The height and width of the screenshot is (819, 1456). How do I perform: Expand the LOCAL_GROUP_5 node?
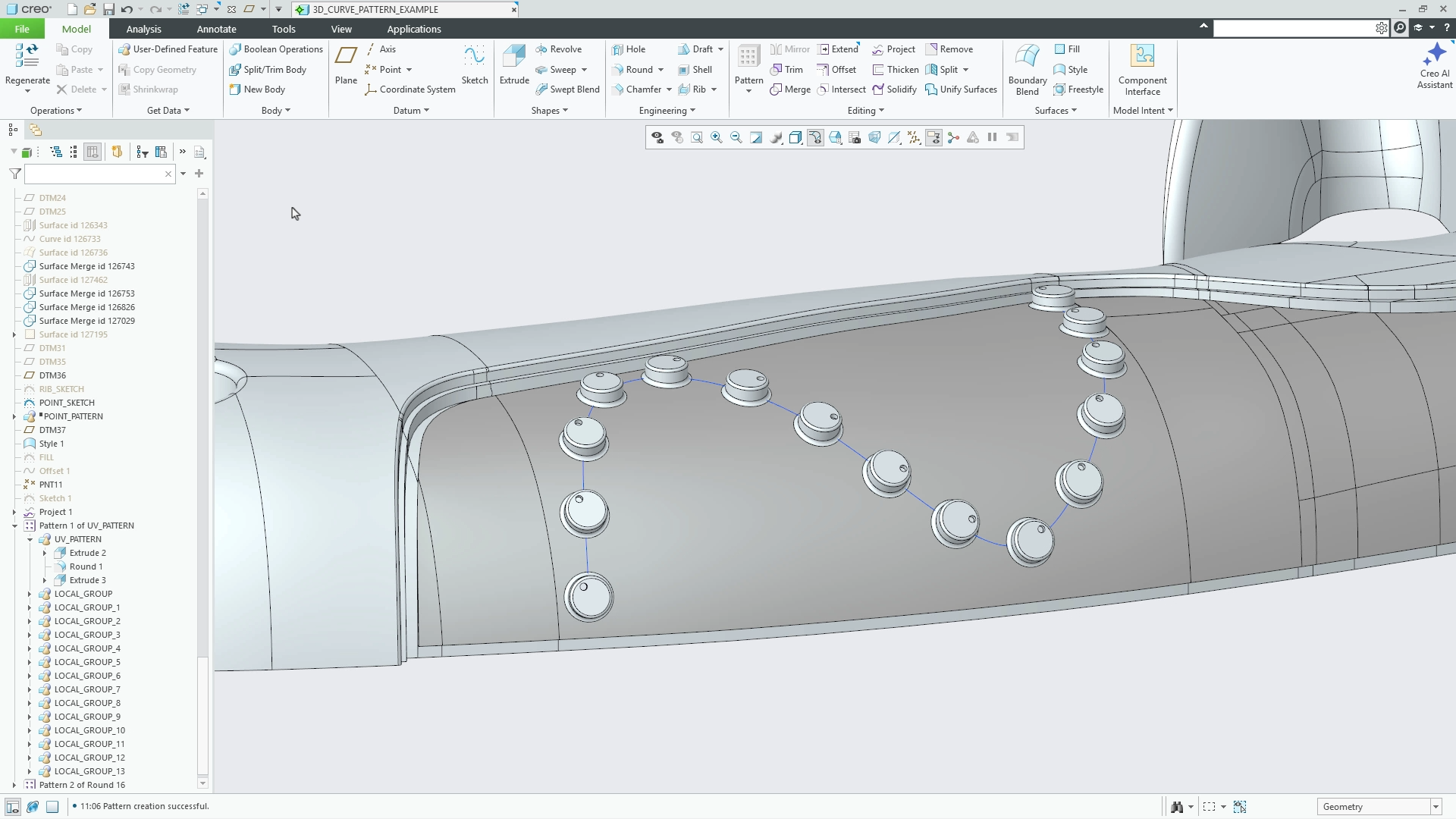(30, 662)
